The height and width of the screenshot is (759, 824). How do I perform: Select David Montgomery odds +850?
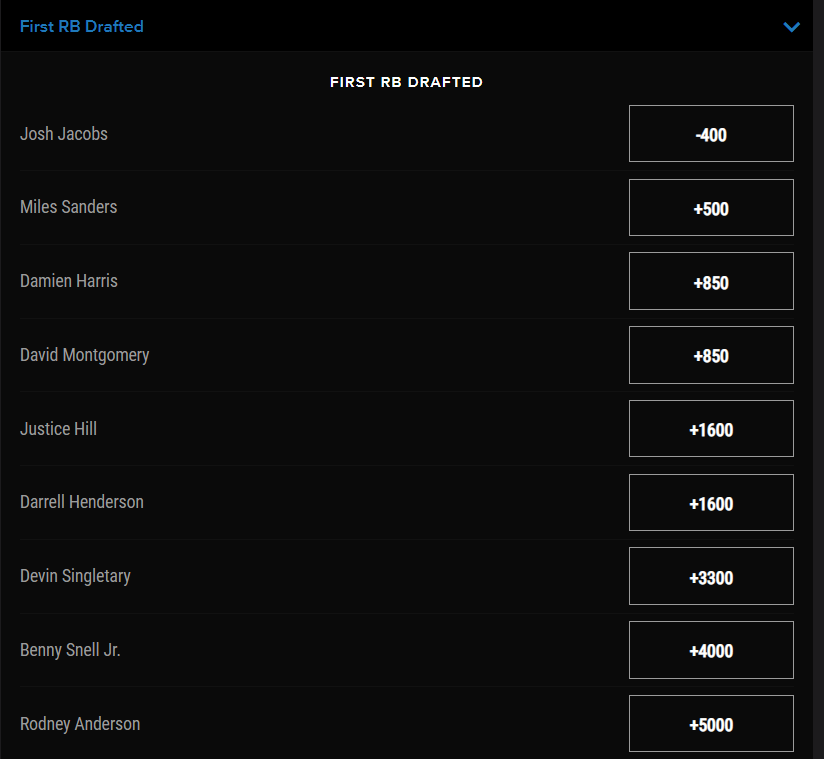[x=711, y=355]
